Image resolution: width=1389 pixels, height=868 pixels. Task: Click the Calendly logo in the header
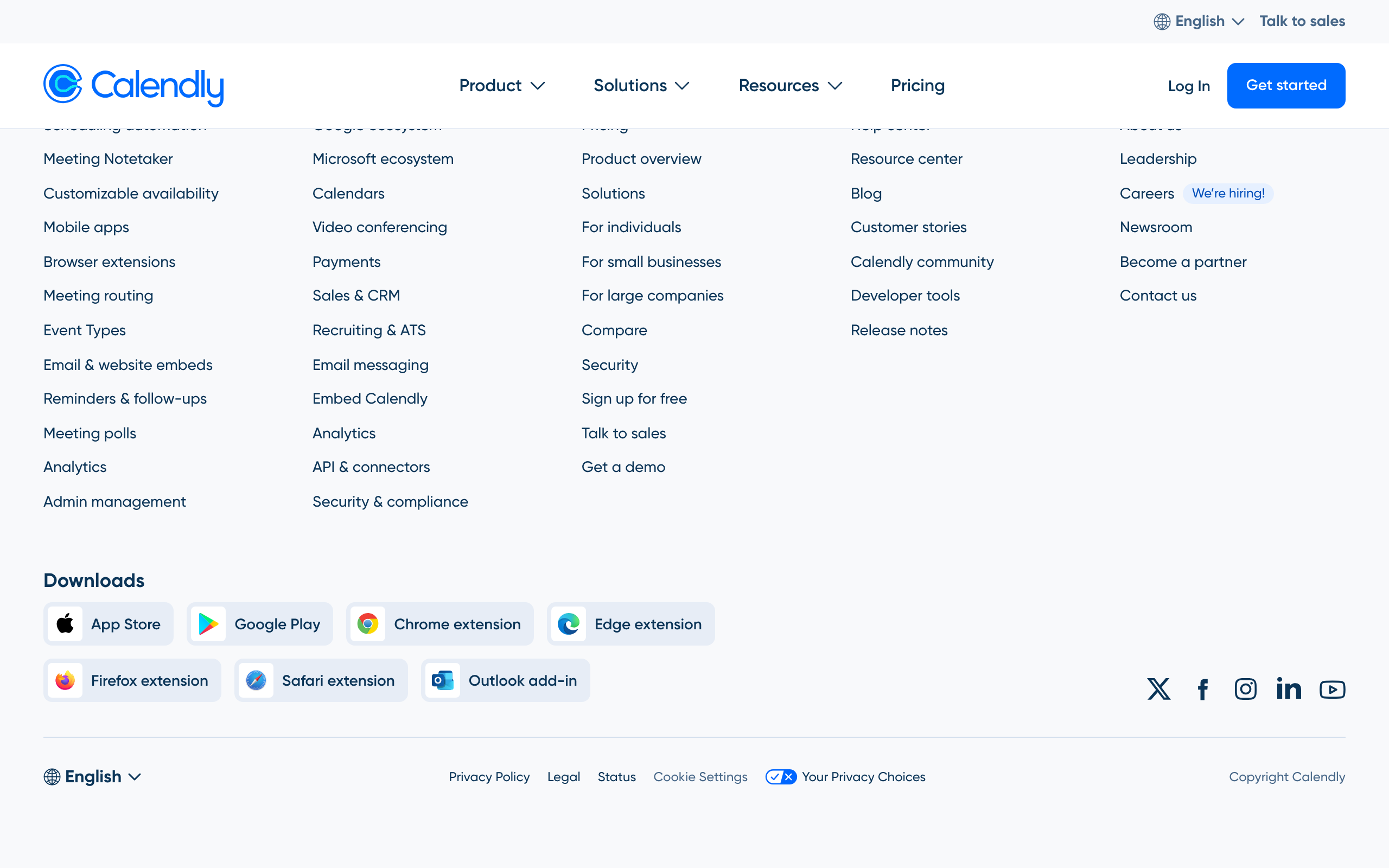point(133,85)
